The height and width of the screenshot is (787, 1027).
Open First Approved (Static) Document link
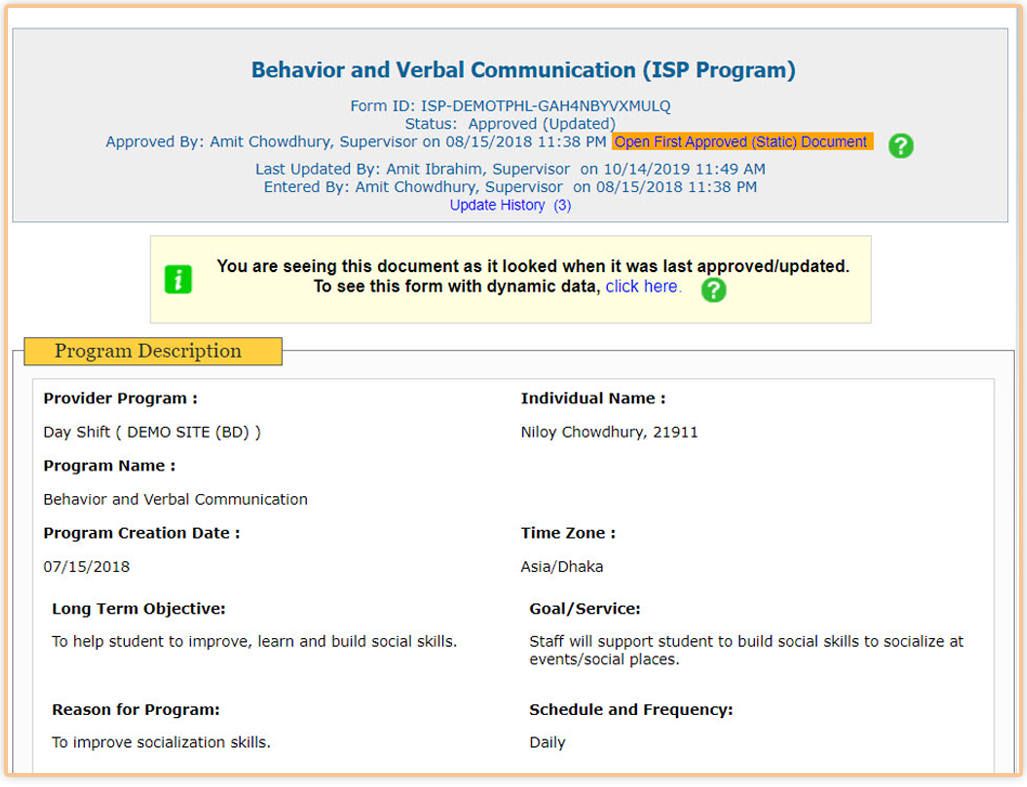click(741, 142)
